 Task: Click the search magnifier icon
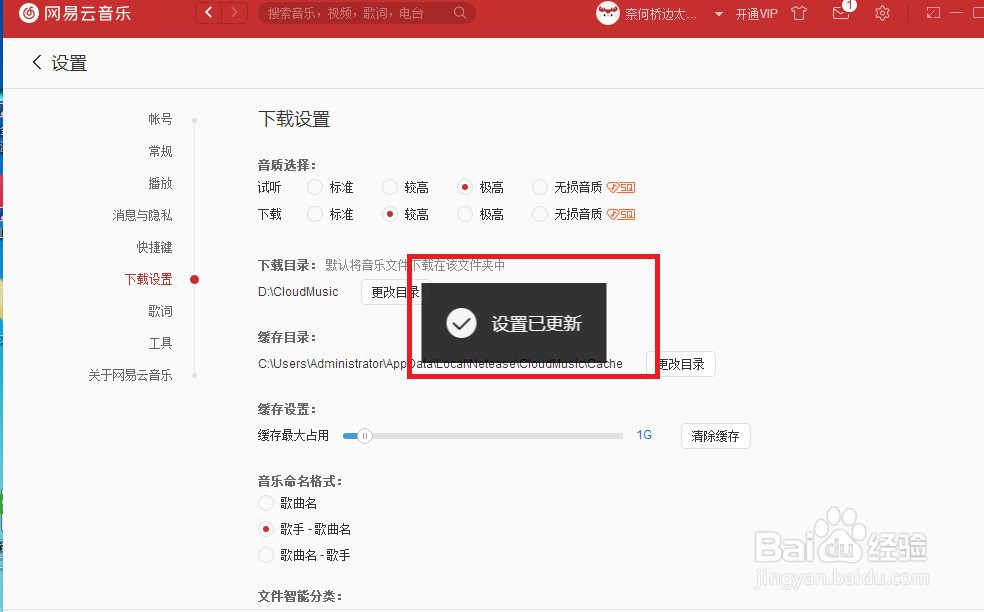[x=460, y=13]
